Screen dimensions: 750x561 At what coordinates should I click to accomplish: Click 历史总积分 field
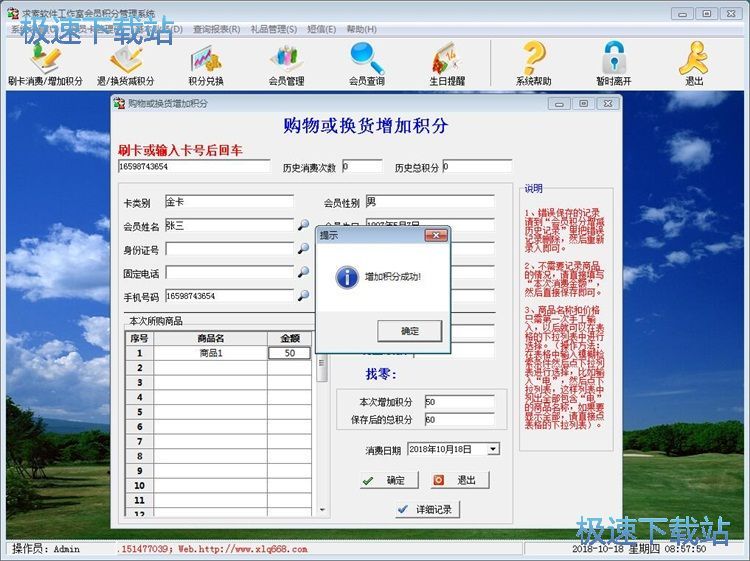click(x=477, y=166)
